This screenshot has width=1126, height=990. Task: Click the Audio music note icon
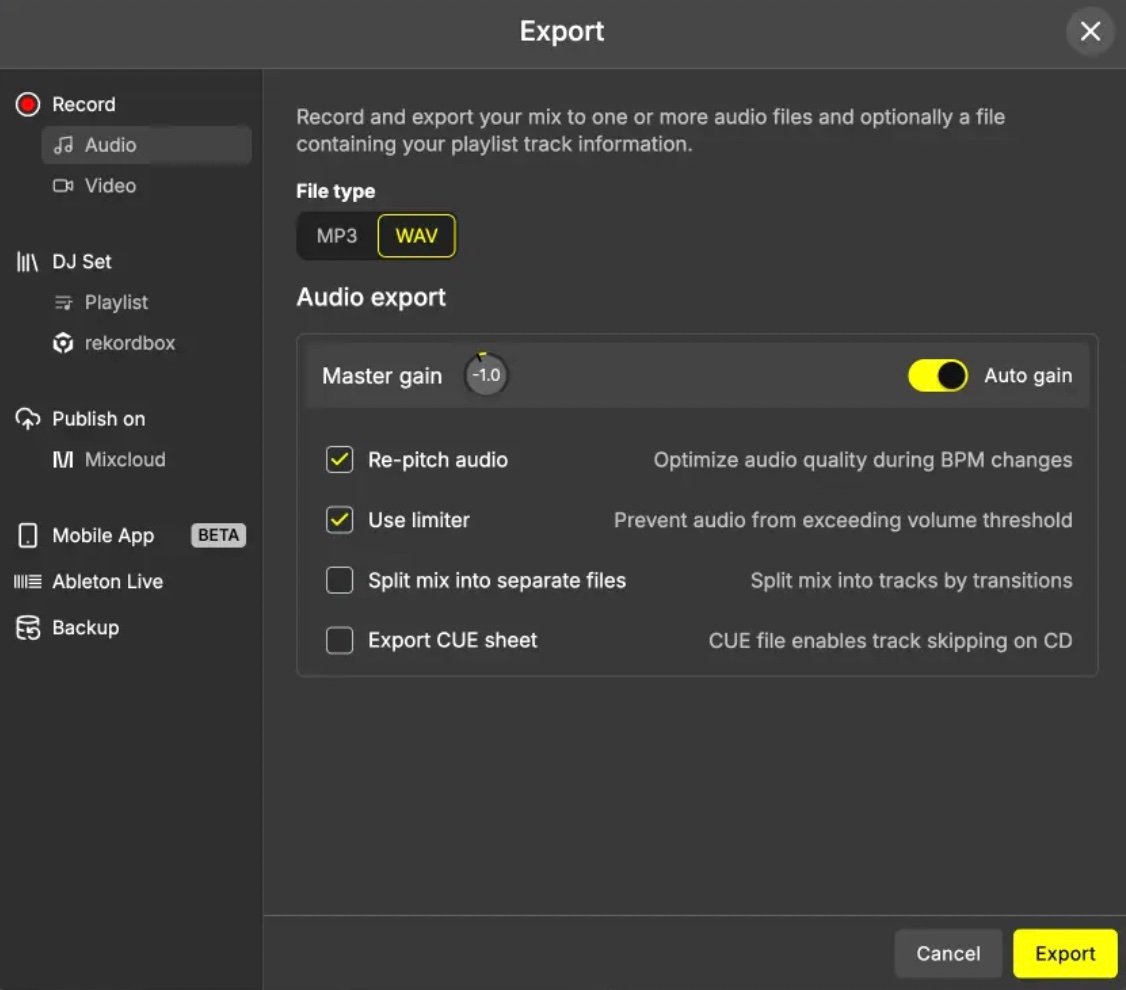coord(63,145)
